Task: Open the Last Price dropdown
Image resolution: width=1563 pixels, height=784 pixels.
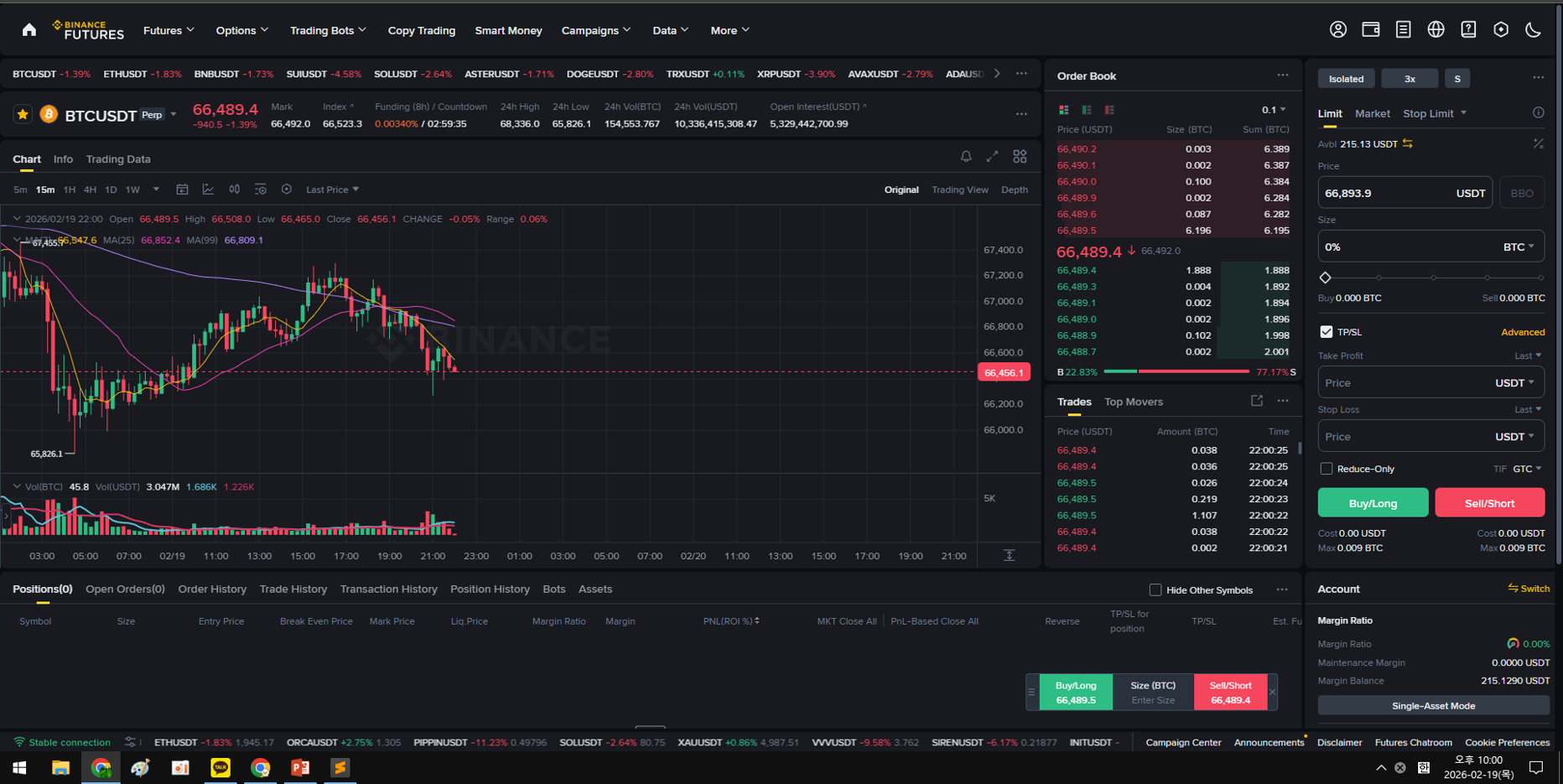Action: point(332,190)
